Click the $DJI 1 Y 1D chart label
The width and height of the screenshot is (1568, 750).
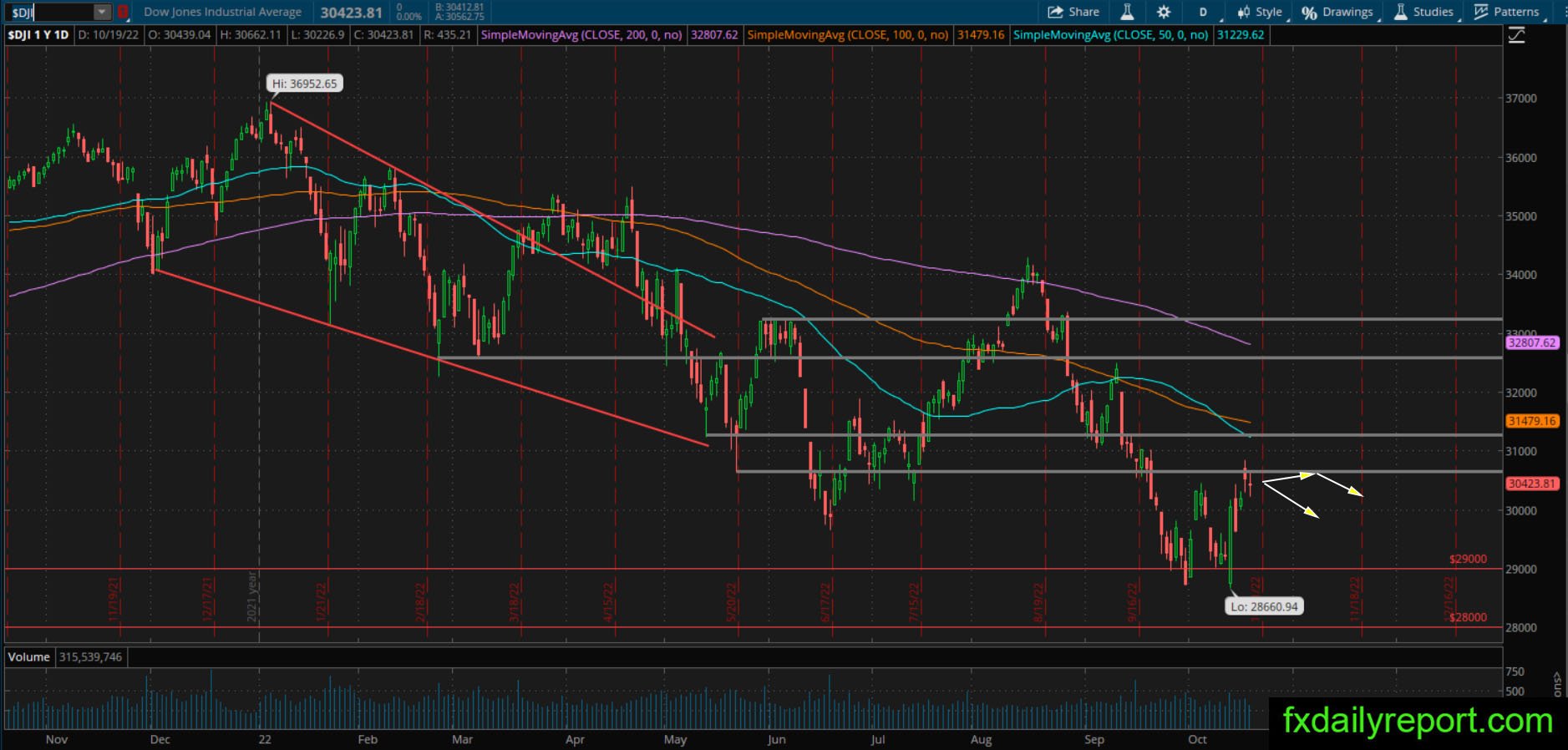pos(38,35)
